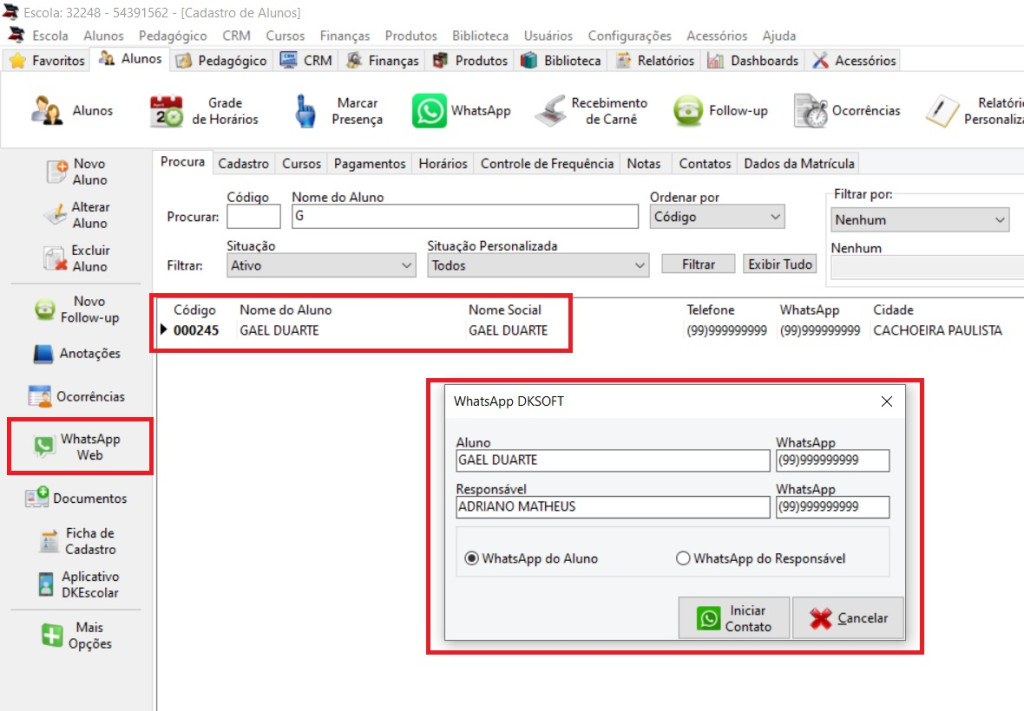Viewport: 1024px width, 711px height.
Task: Open Ocorrências in left sidebar
Action: (77, 396)
